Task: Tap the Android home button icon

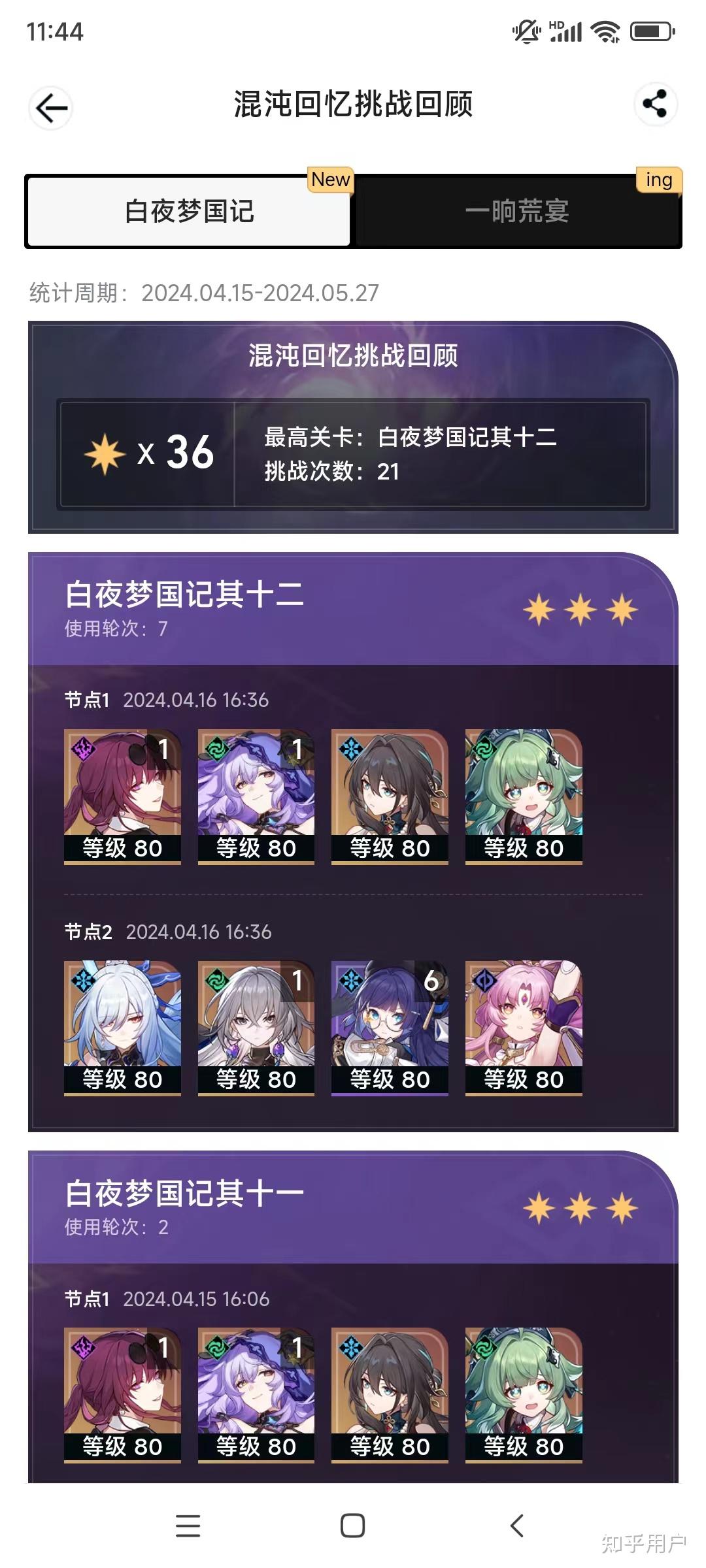Action: pyautogui.click(x=353, y=1526)
